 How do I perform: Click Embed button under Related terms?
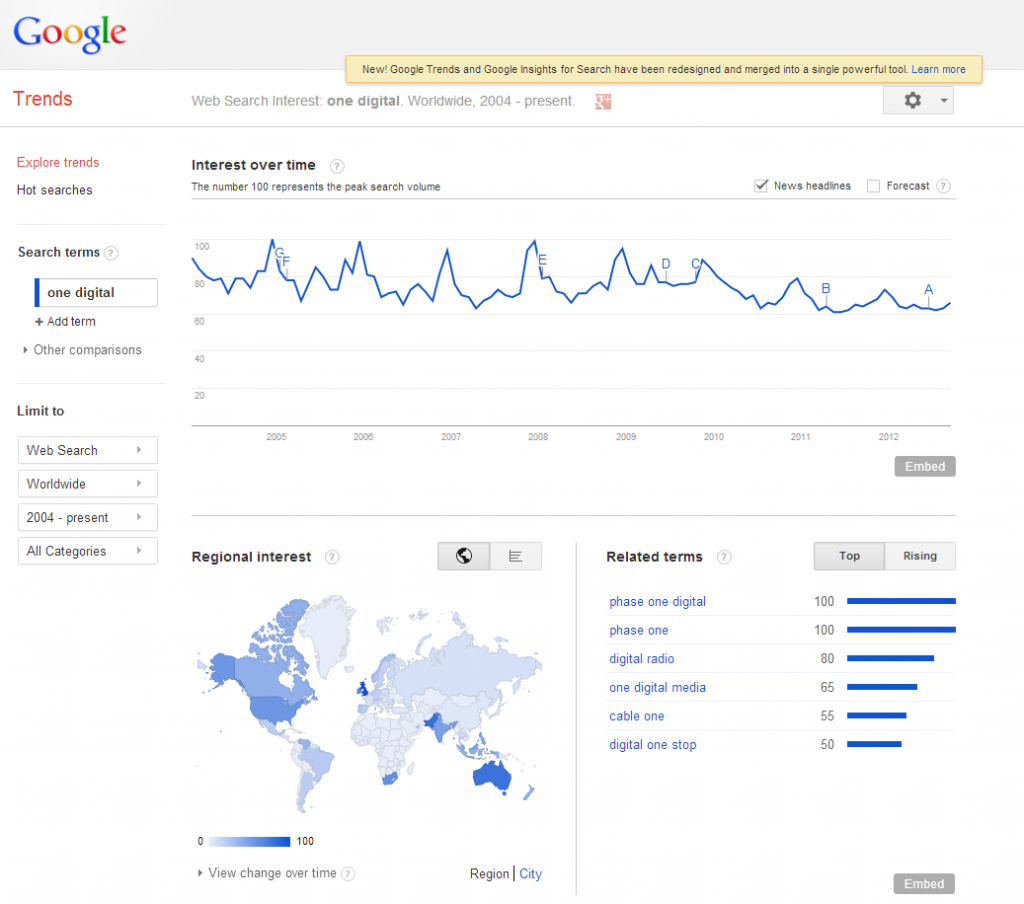point(924,884)
